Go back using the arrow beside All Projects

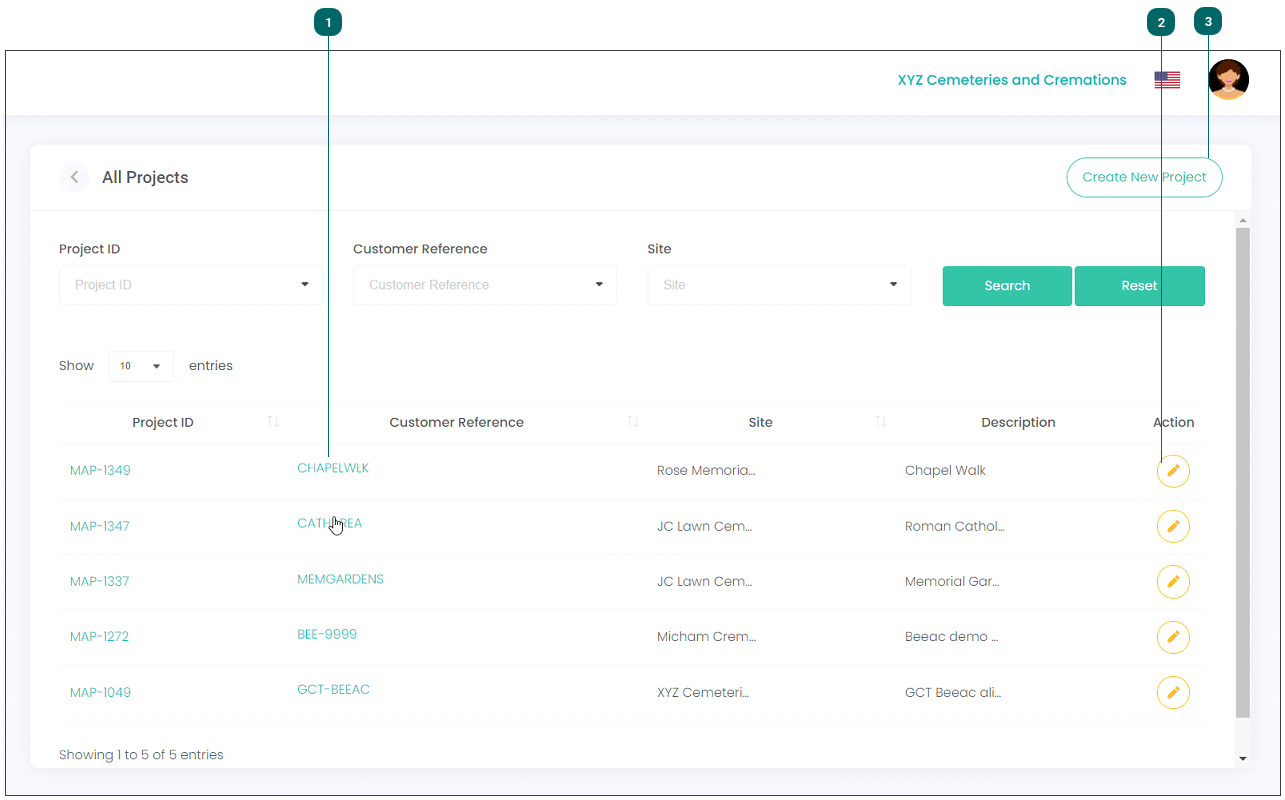pos(74,177)
